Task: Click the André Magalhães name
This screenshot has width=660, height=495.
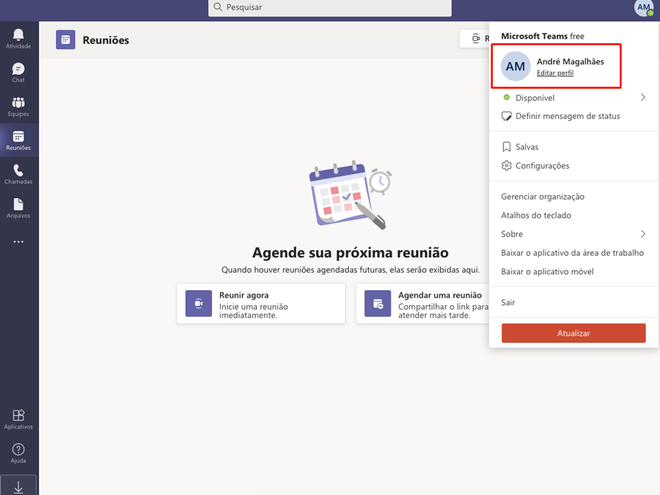Action: click(570, 61)
